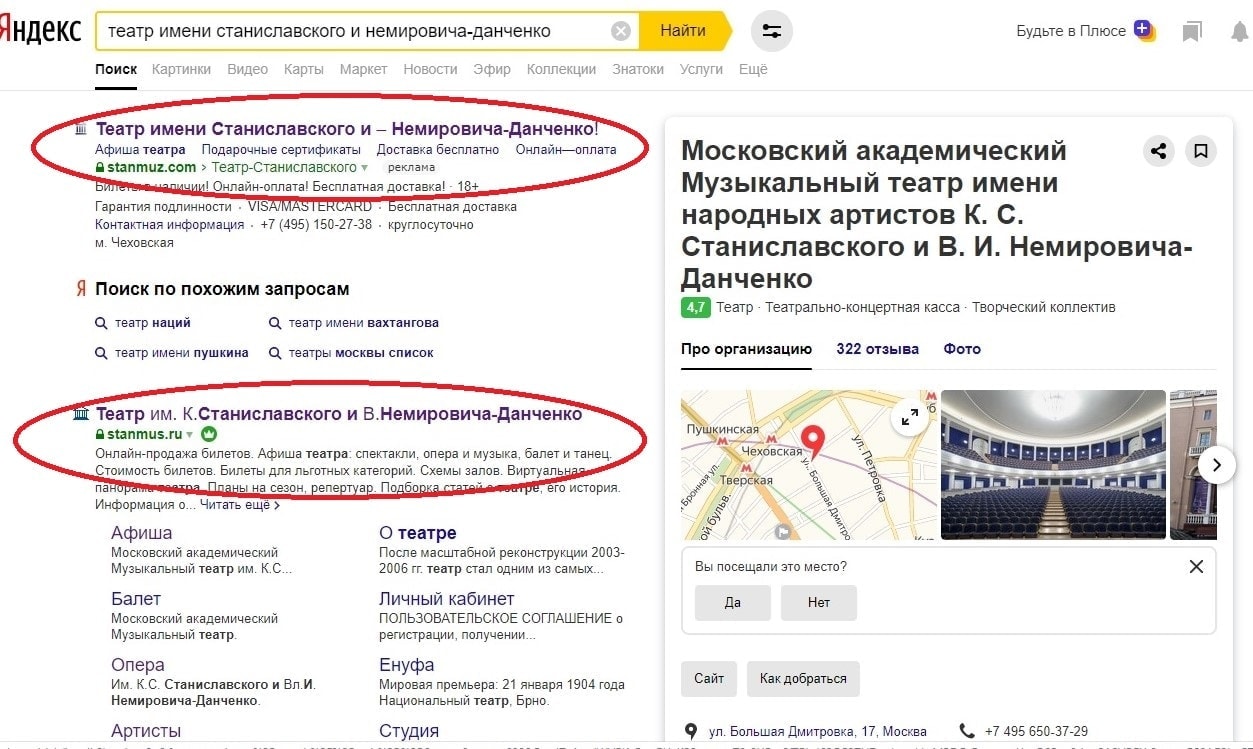Open Yandex Plus badge icon
1253x749 pixels.
(1144, 30)
